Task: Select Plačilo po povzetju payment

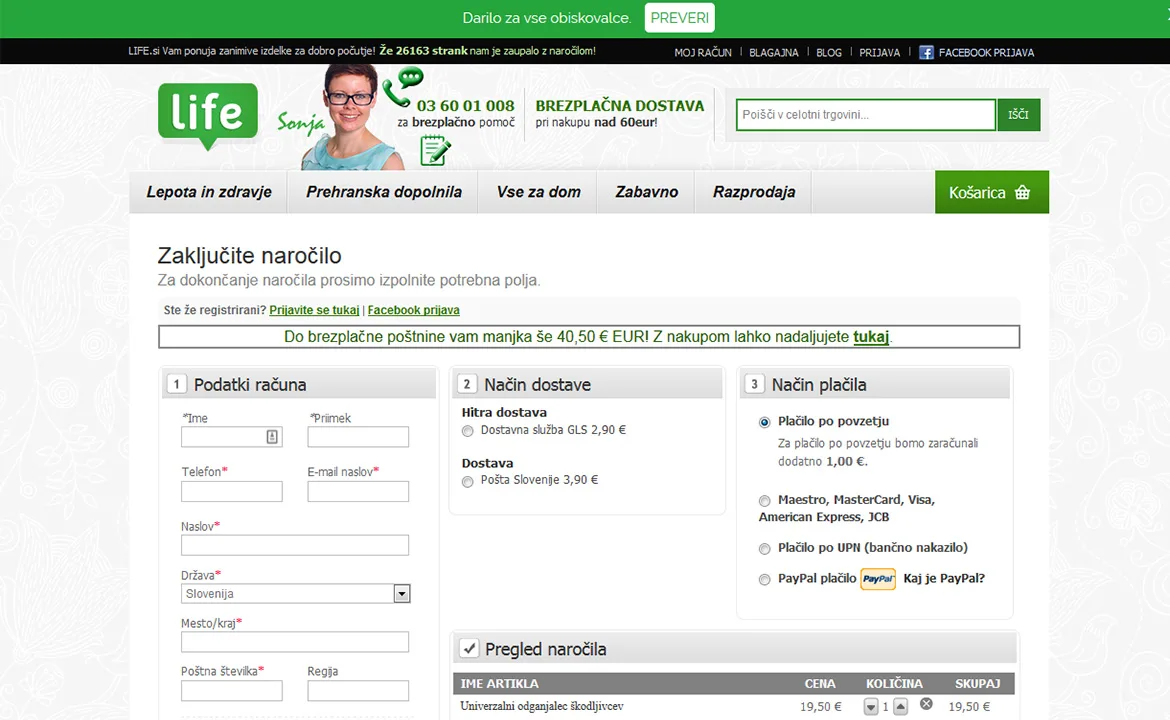Action: (x=764, y=422)
